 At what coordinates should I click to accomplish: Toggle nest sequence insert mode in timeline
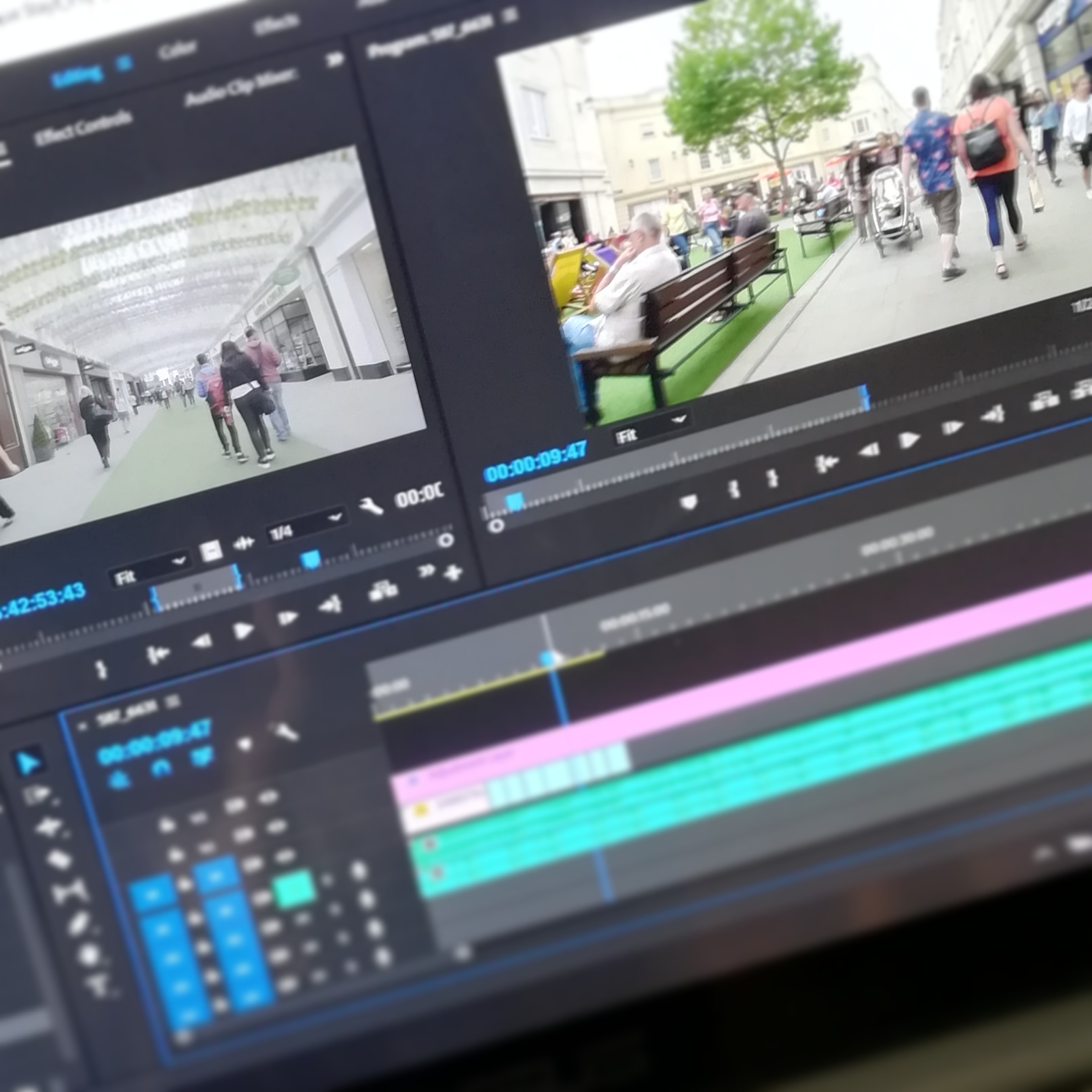120,778
